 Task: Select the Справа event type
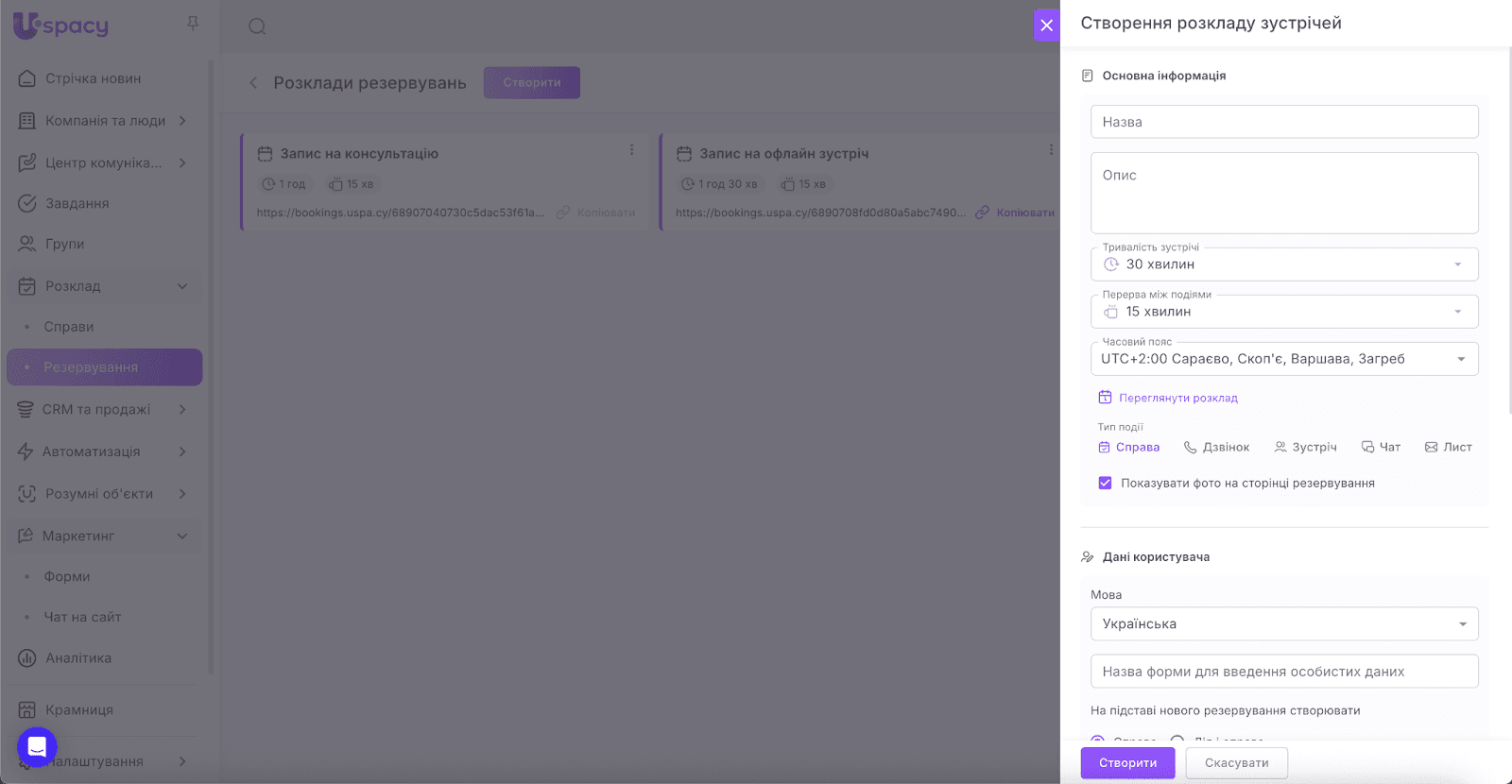[1128, 448]
